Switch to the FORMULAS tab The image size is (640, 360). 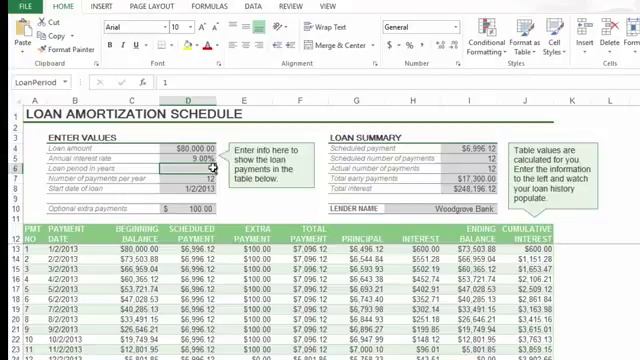coord(209,7)
